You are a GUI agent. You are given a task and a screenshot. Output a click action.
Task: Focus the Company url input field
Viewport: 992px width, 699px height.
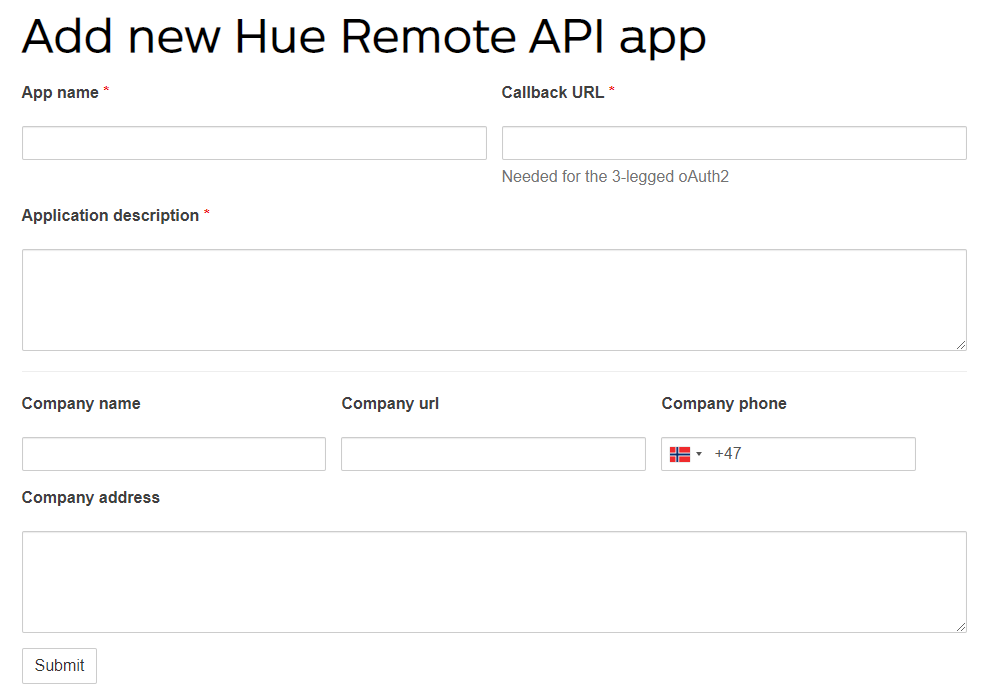click(493, 454)
